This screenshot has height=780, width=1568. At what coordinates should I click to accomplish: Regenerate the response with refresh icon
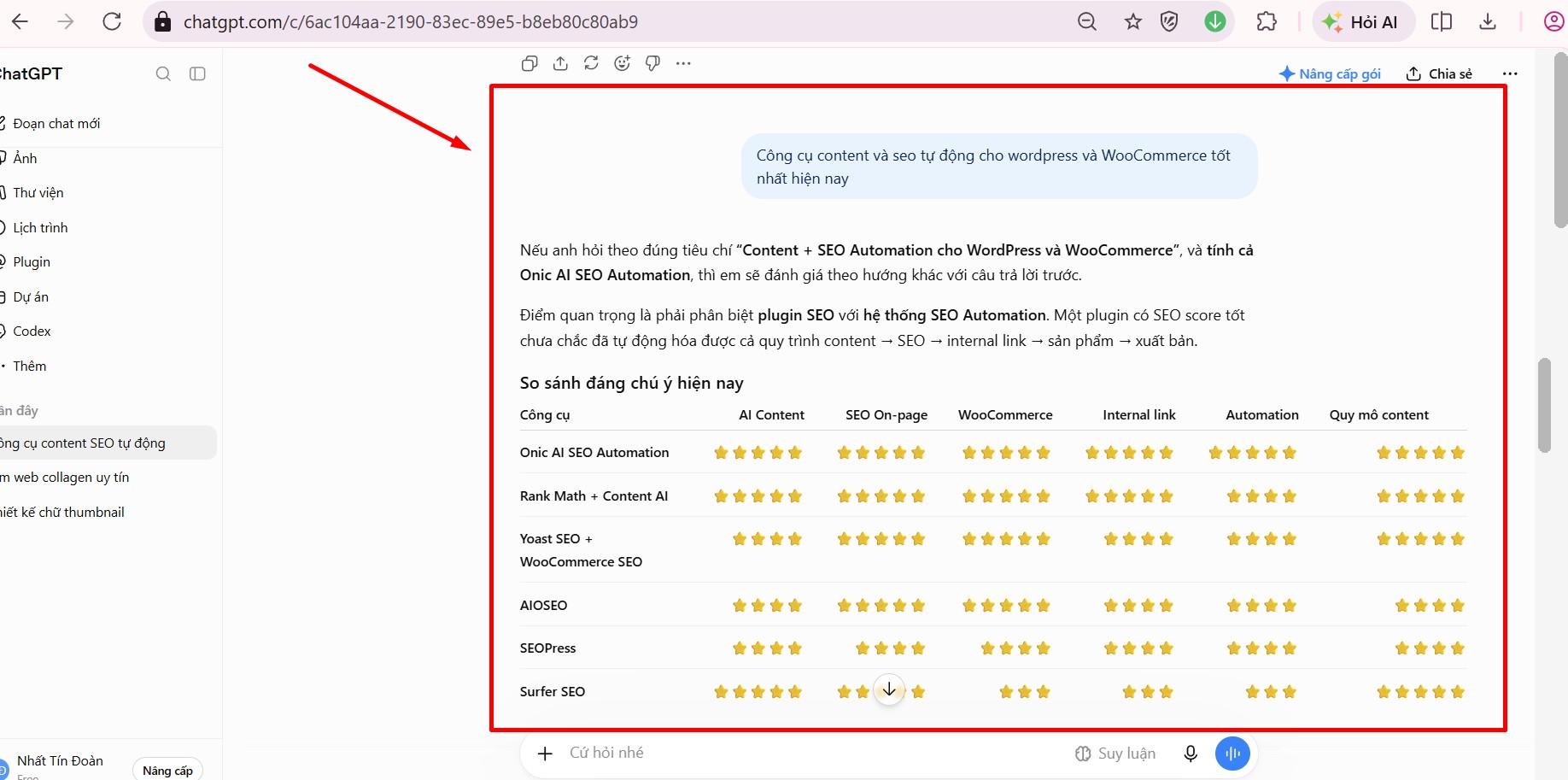pyautogui.click(x=591, y=63)
